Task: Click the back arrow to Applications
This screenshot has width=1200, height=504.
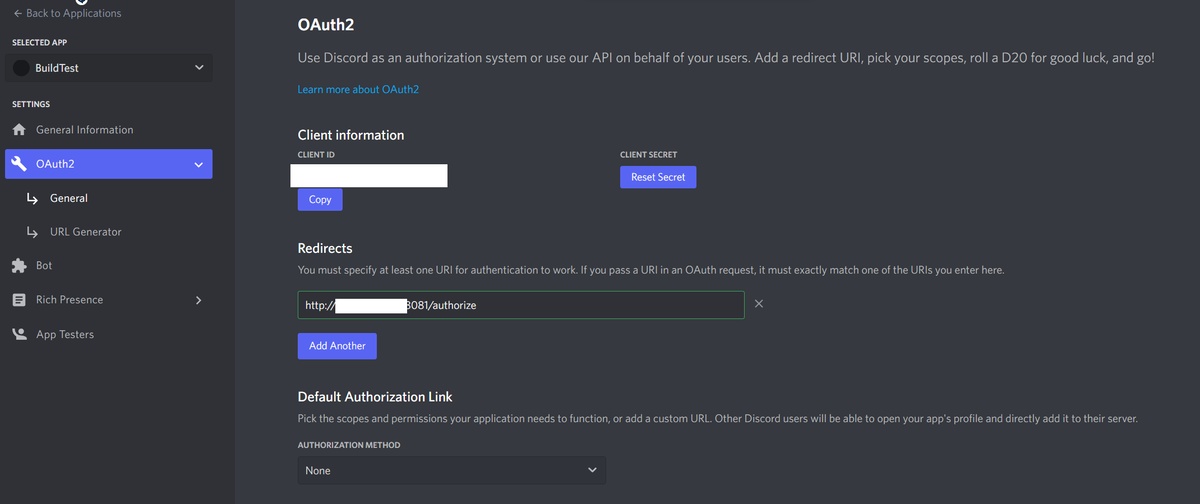Action: (19, 13)
